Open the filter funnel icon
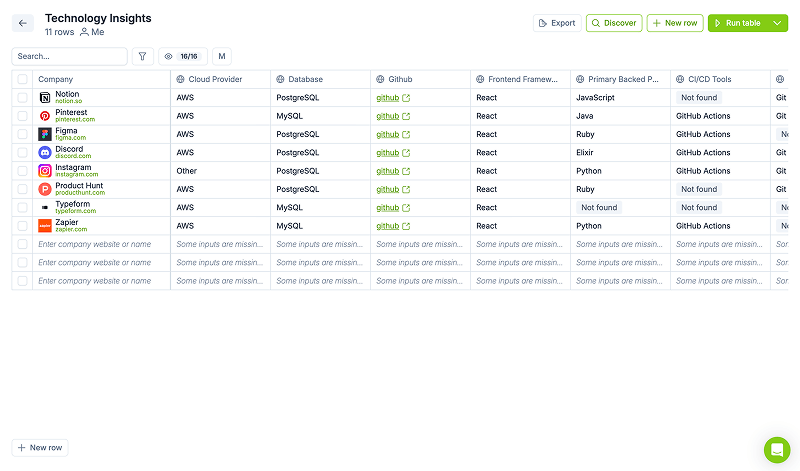This screenshot has height=471, width=800. click(143, 56)
